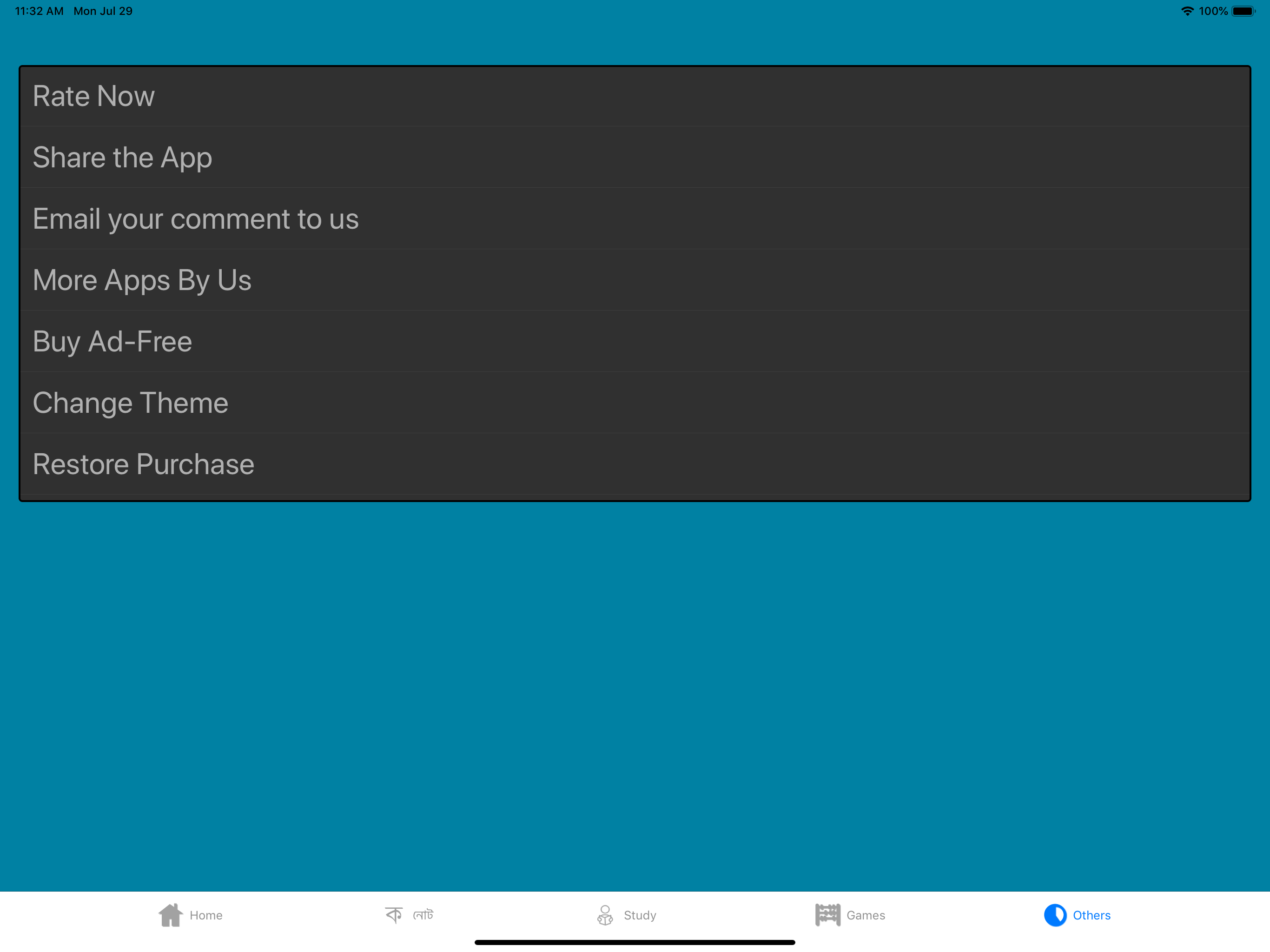Image resolution: width=1270 pixels, height=952 pixels.
Task: Click the bottom home indicator bar
Action: [635, 942]
